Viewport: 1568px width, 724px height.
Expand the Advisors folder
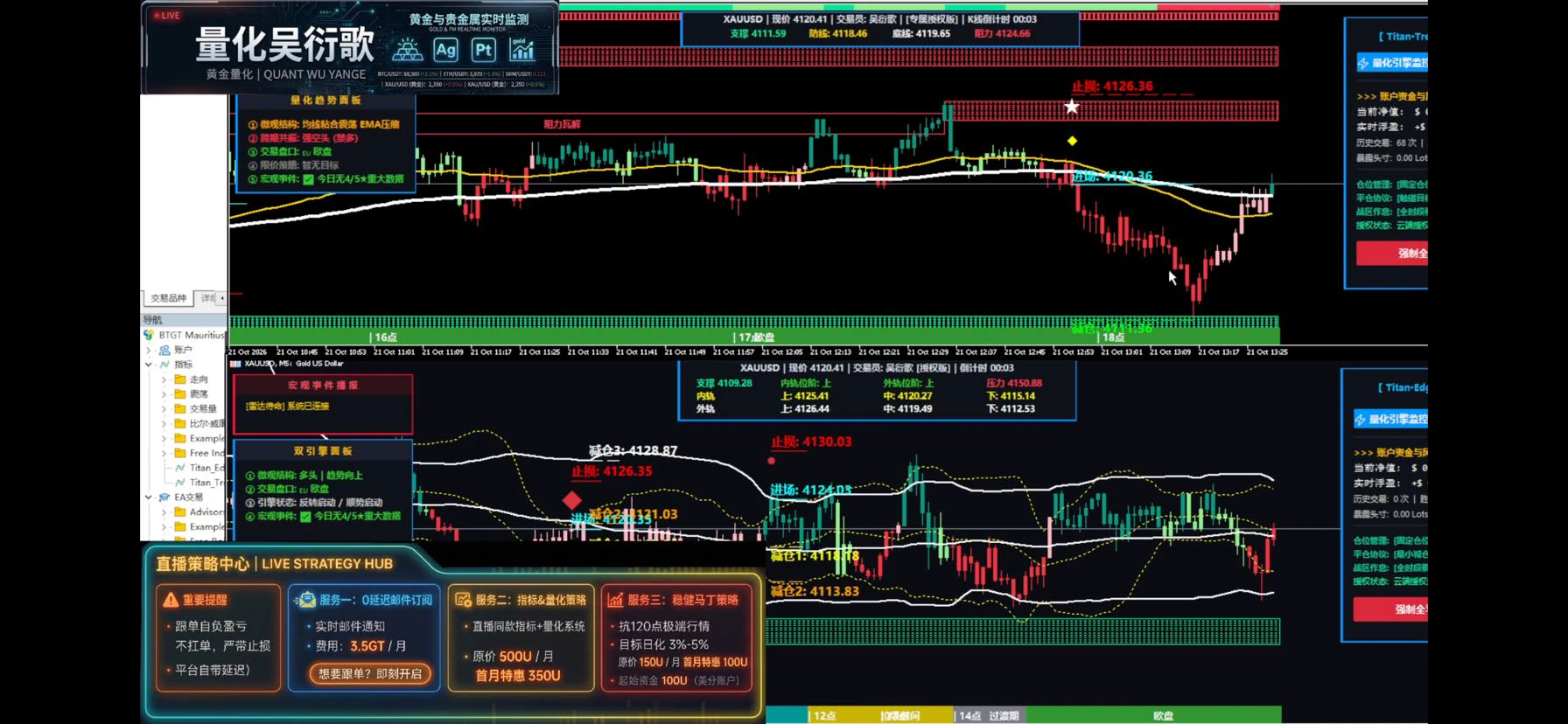tap(164, 512)
